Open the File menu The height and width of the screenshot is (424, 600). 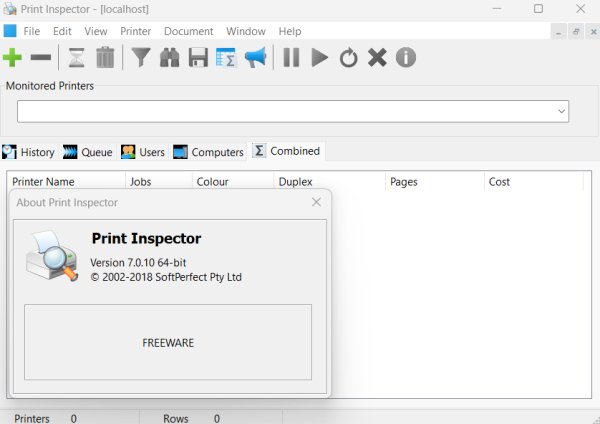coord(31,31)
